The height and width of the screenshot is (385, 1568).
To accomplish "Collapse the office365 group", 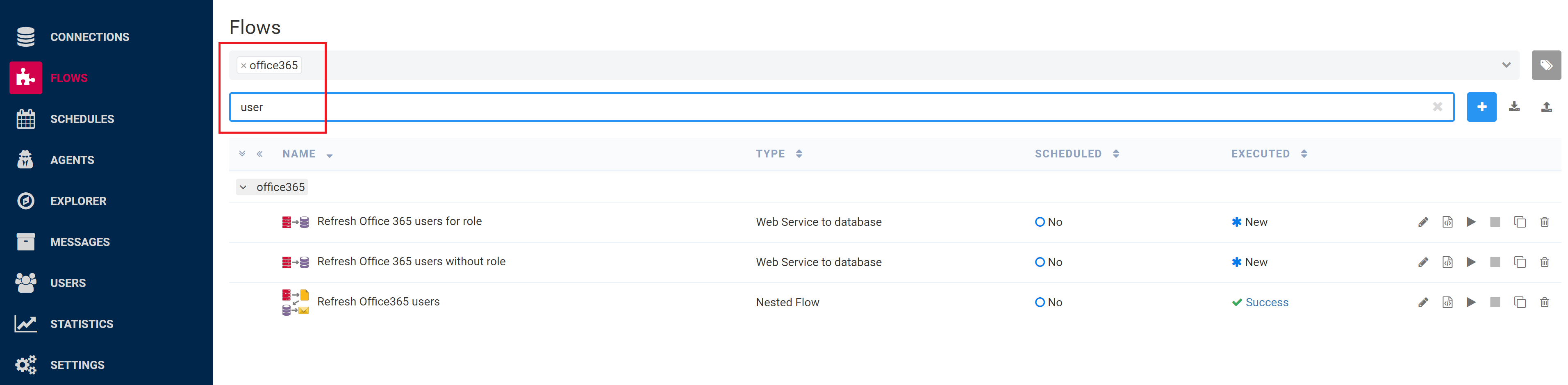I will click(x=243, y=187).
